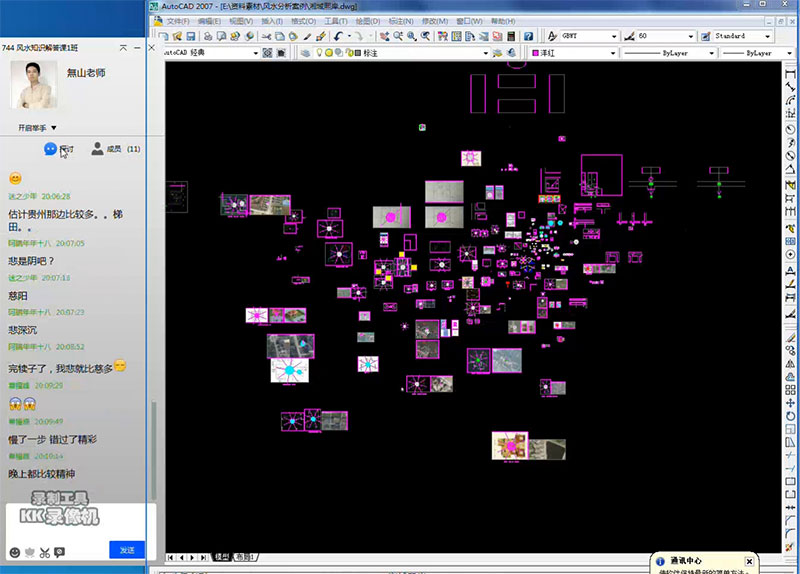
Task: Click the Cut scissors icon
Action: (x=266, y=36)
